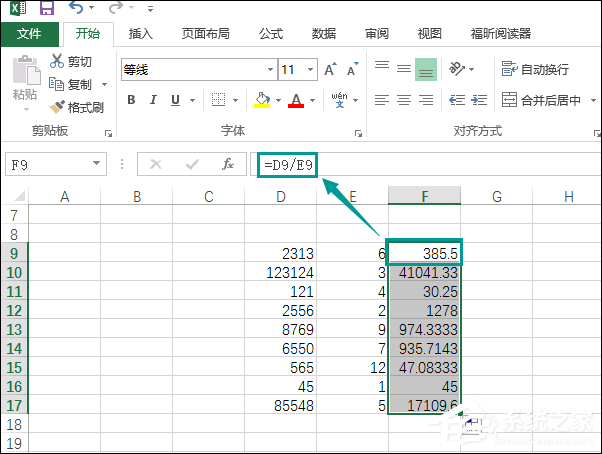Click the yellow fill color swatch
Image resolution: width=602 pixels, height=454 pixels.
click(x=261, y=100)
